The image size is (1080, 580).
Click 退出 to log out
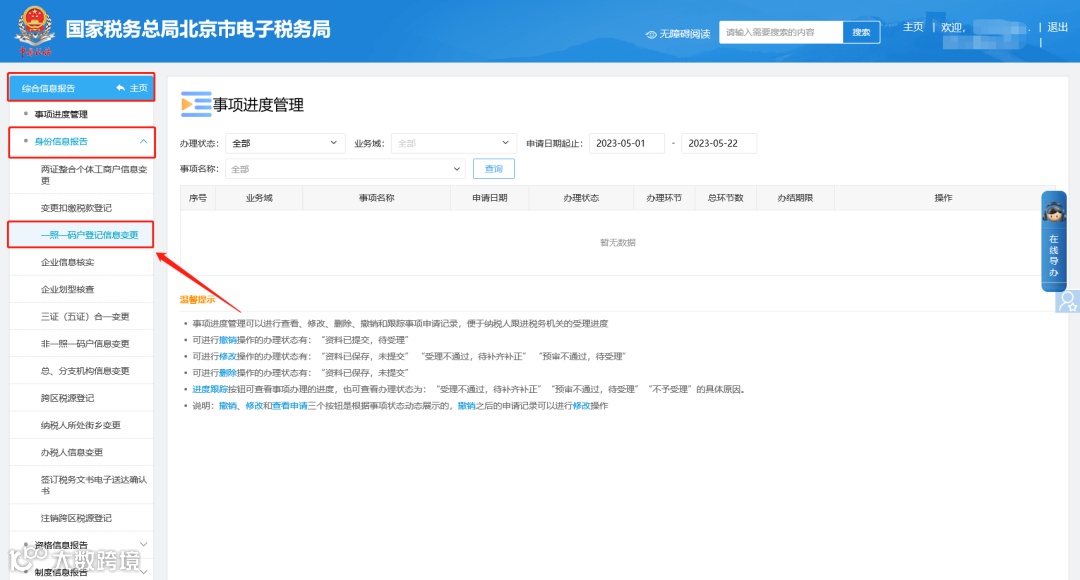1057,27
